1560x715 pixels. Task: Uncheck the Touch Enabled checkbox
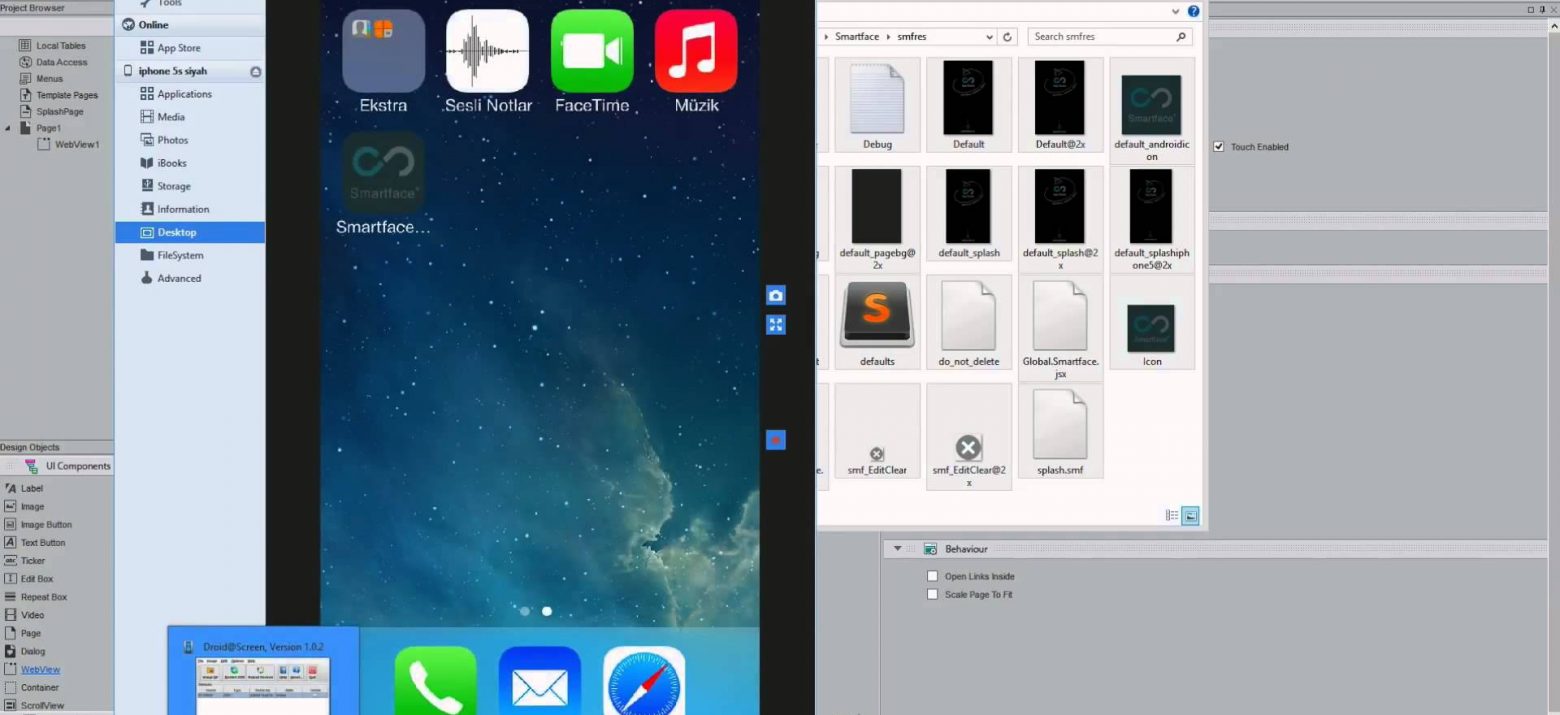(x=1218, y=147)
